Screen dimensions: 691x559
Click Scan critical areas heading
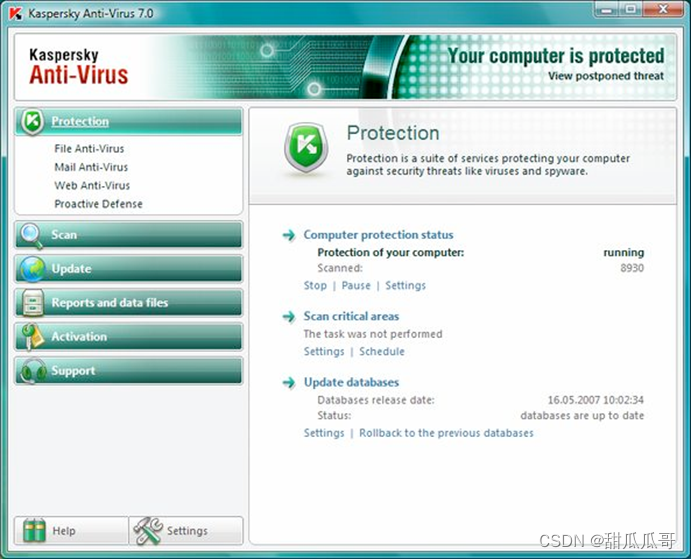351,317
